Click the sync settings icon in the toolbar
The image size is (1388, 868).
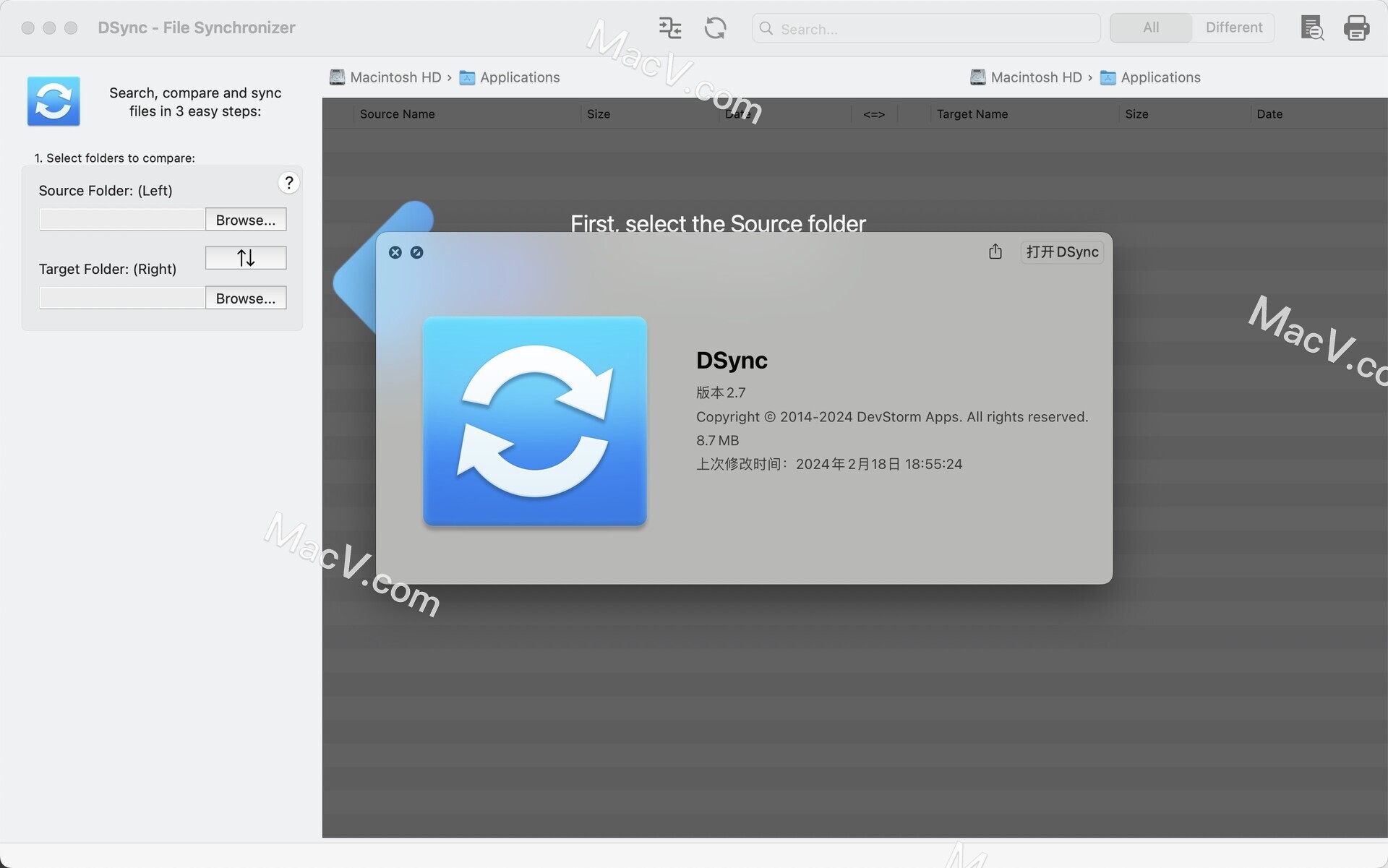[x=669, y=27]
